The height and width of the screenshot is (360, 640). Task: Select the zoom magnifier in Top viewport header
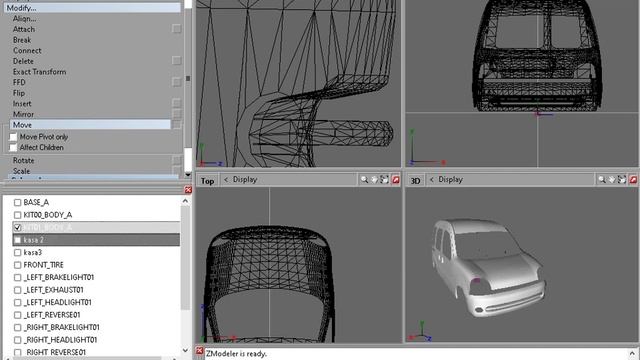pyautogui.click(x=364, y=180)
